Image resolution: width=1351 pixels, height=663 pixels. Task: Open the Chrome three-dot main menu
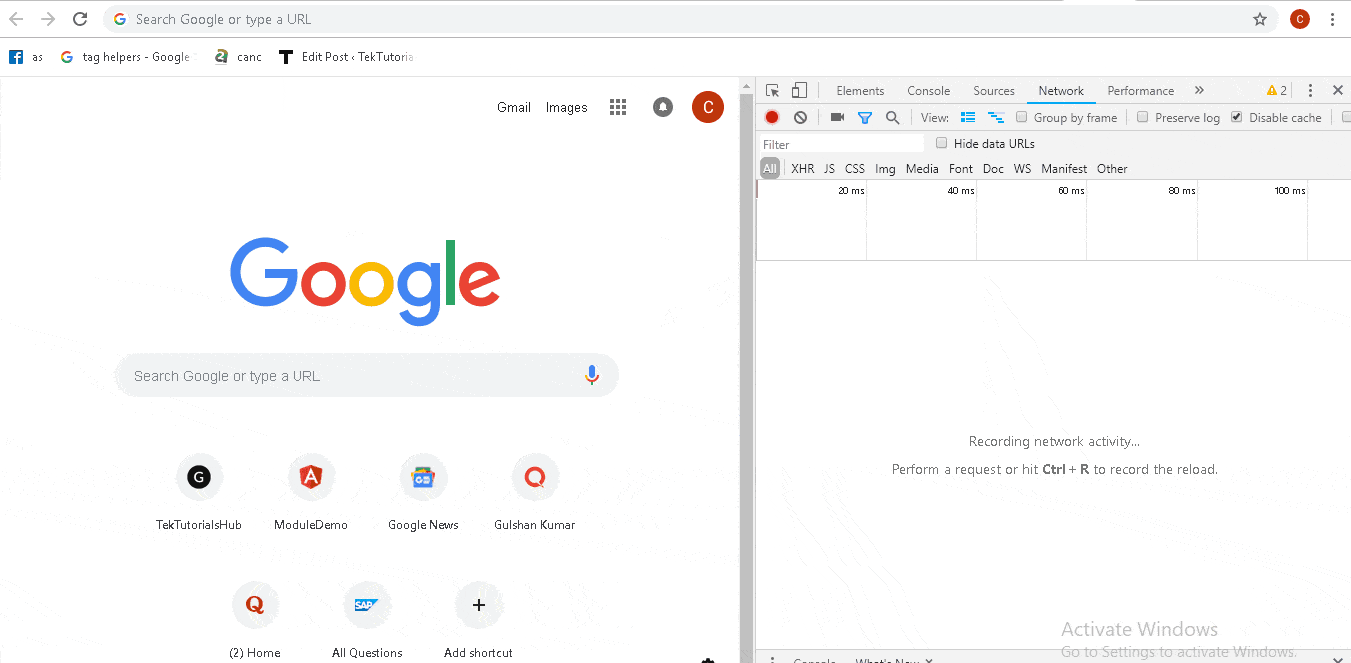point(1333,19)
